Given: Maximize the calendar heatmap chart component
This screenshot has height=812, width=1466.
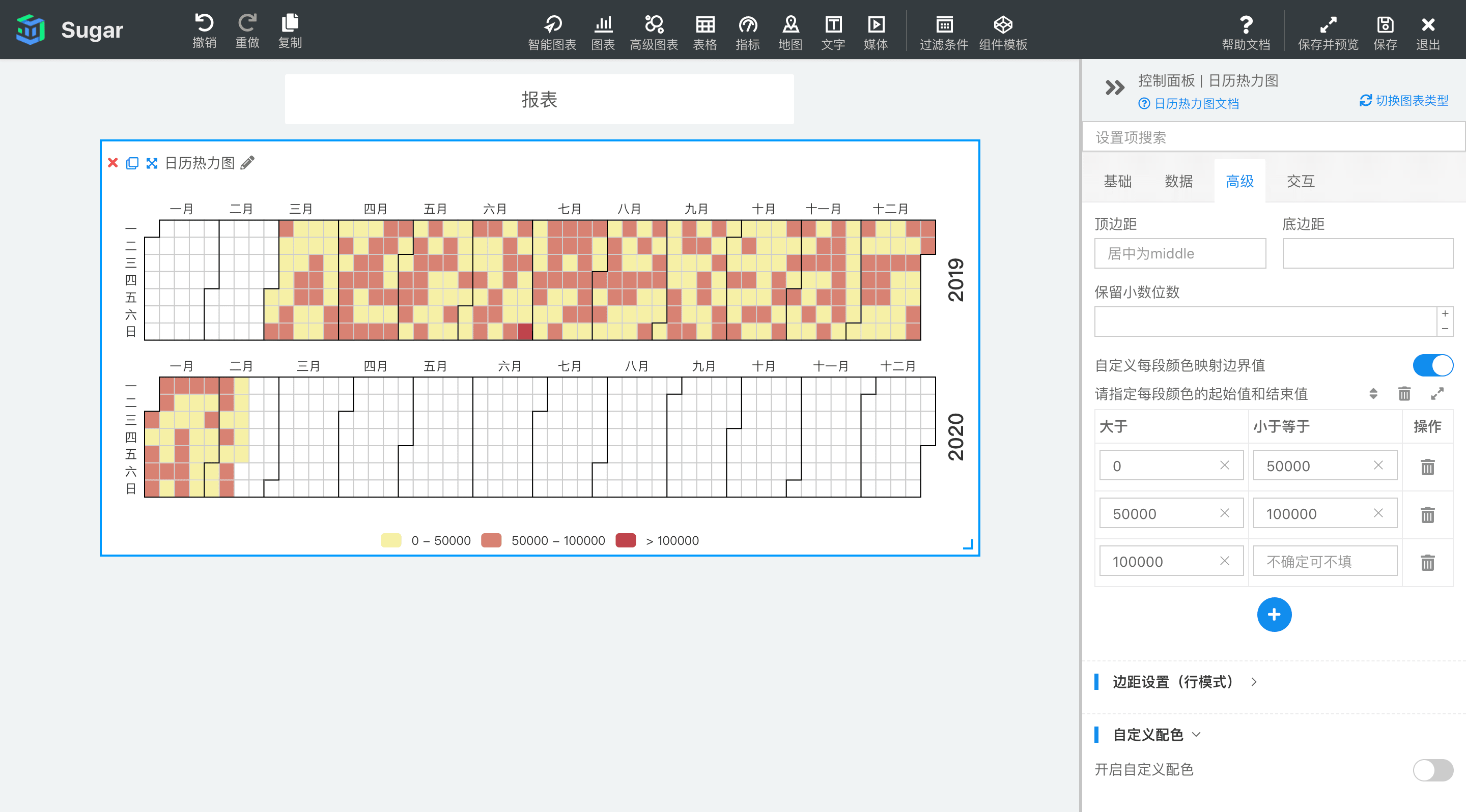Looking at the screenshot, I should [x=151, y=163].
